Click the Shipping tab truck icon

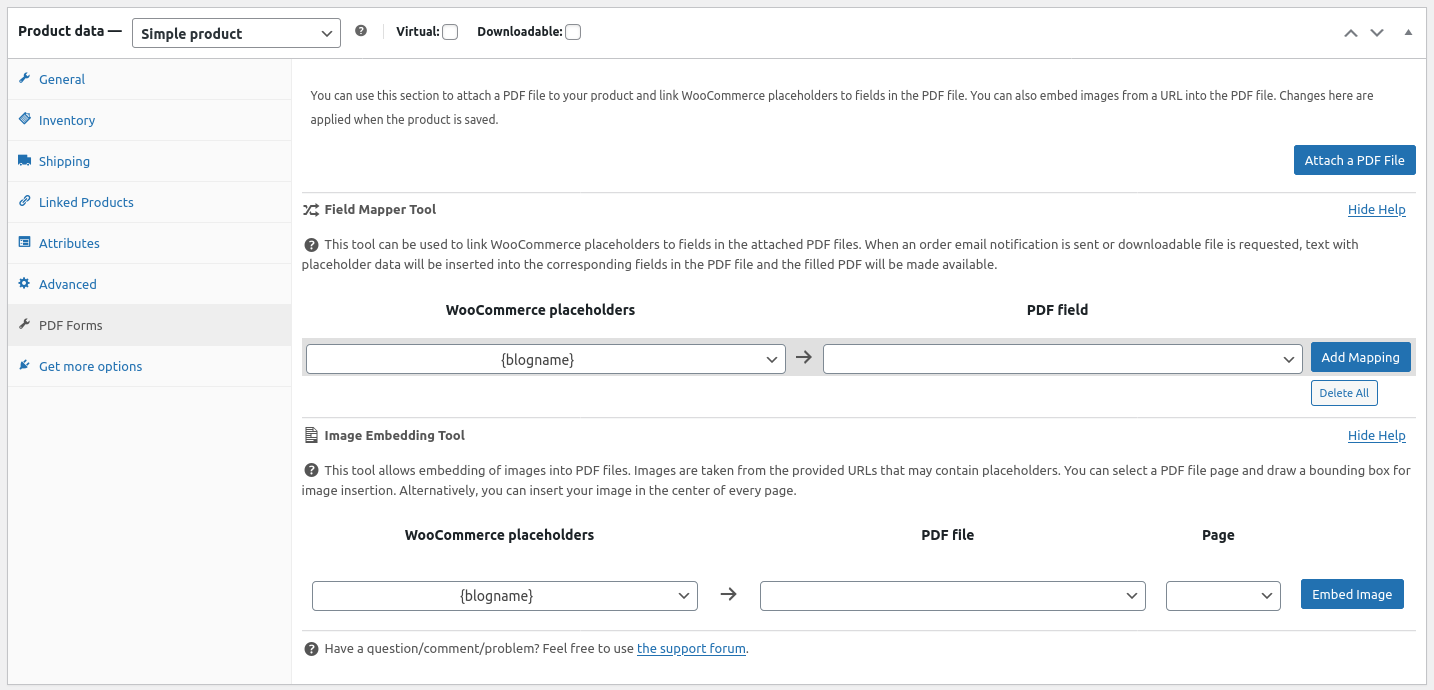pos(25,160)
